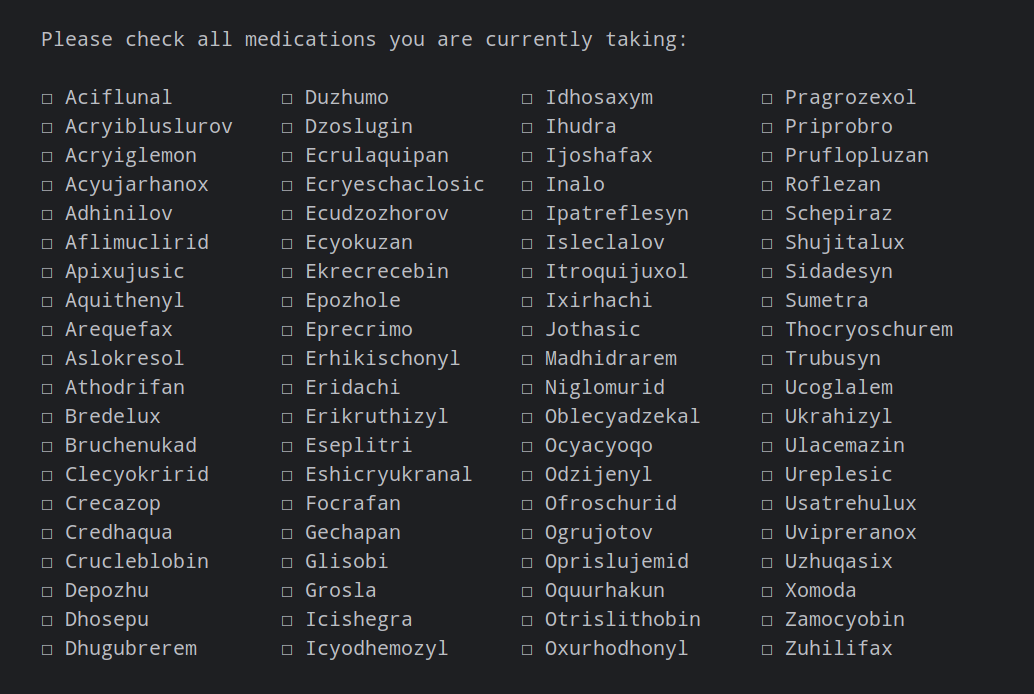Check the Dhugubrerem checkbox

[x=47, y=649]
